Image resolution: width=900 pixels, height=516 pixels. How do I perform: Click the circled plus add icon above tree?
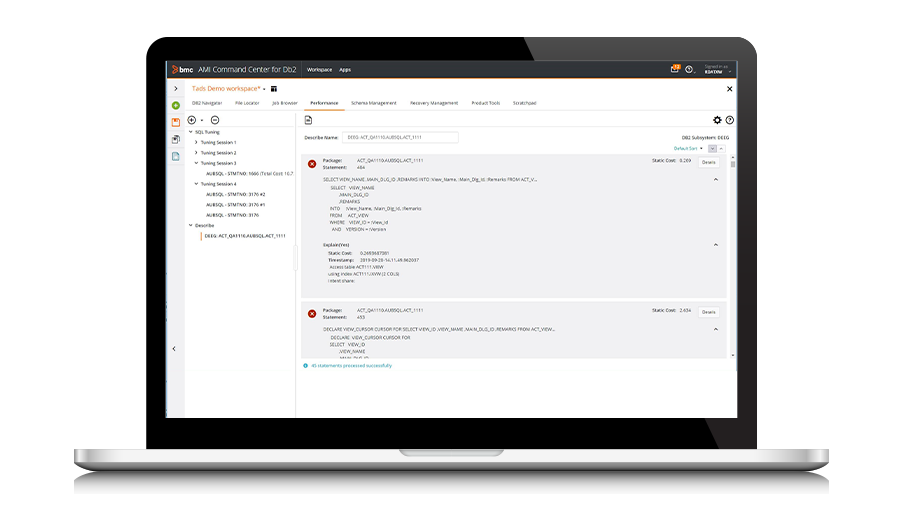192,120
